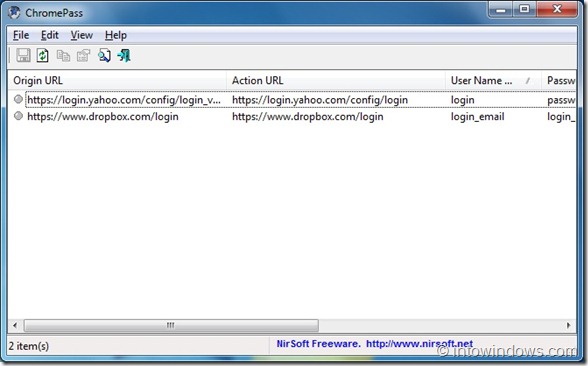Open the Help menu
Viewport: 588px width, 366px height.
(116, 35)
